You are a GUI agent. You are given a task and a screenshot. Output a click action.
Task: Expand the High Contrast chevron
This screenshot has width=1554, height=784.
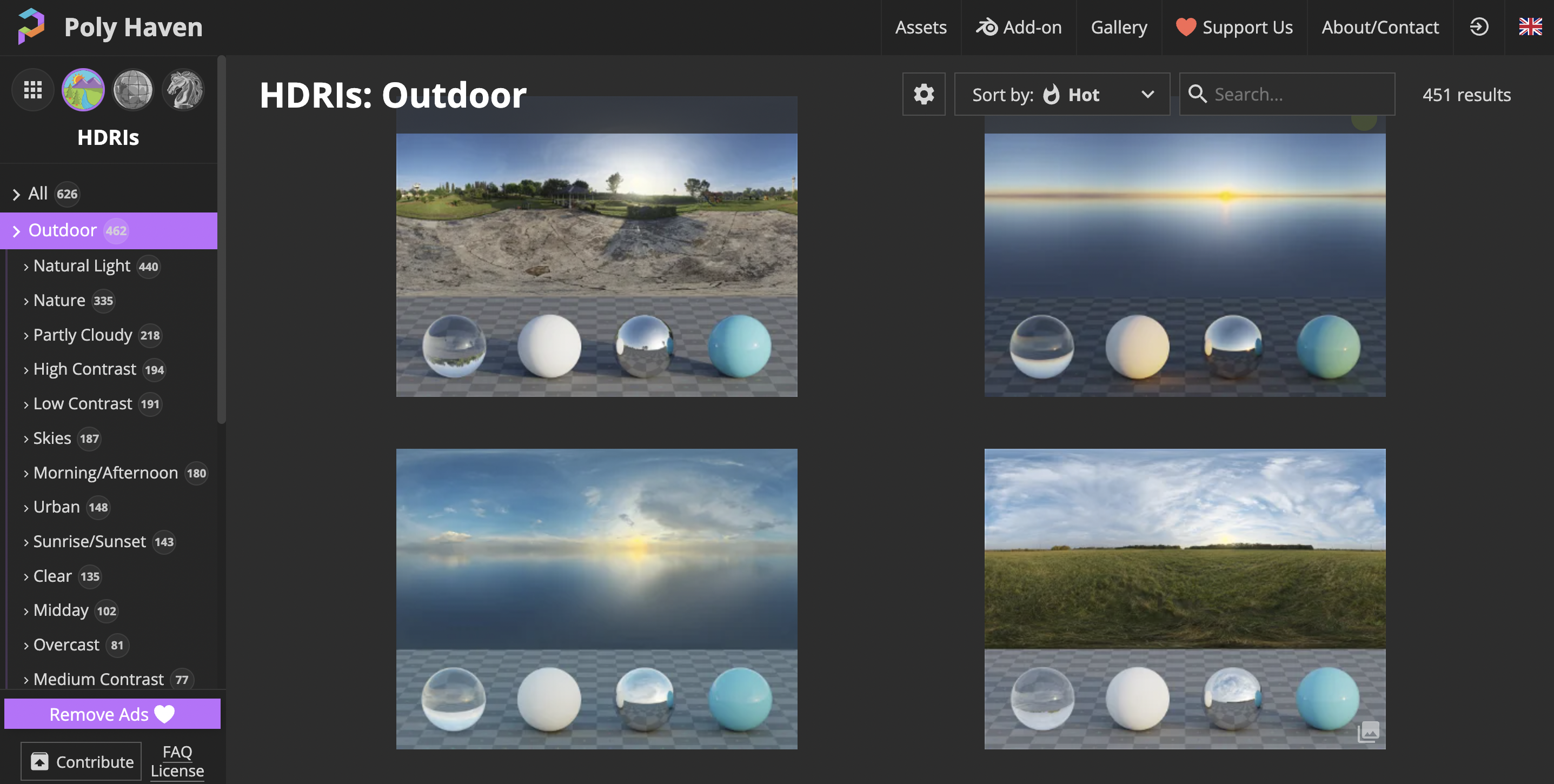click(x=26, y=370)
